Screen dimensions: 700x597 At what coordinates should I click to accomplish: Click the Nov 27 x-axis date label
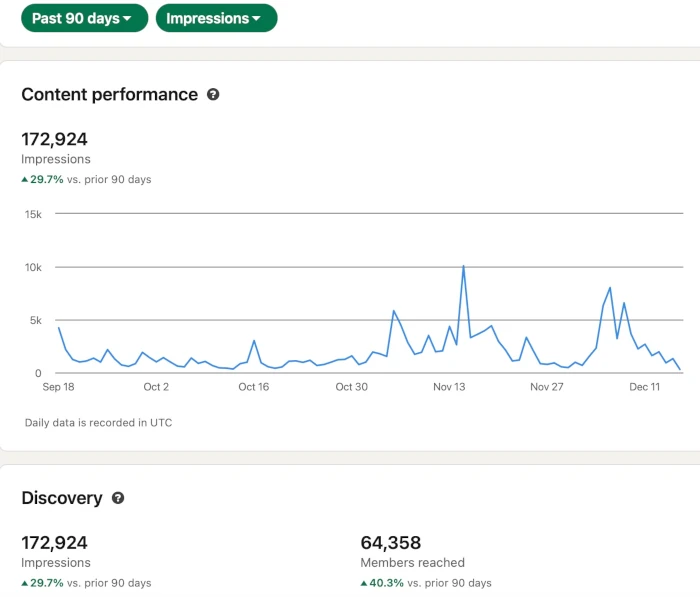[547, 387]
